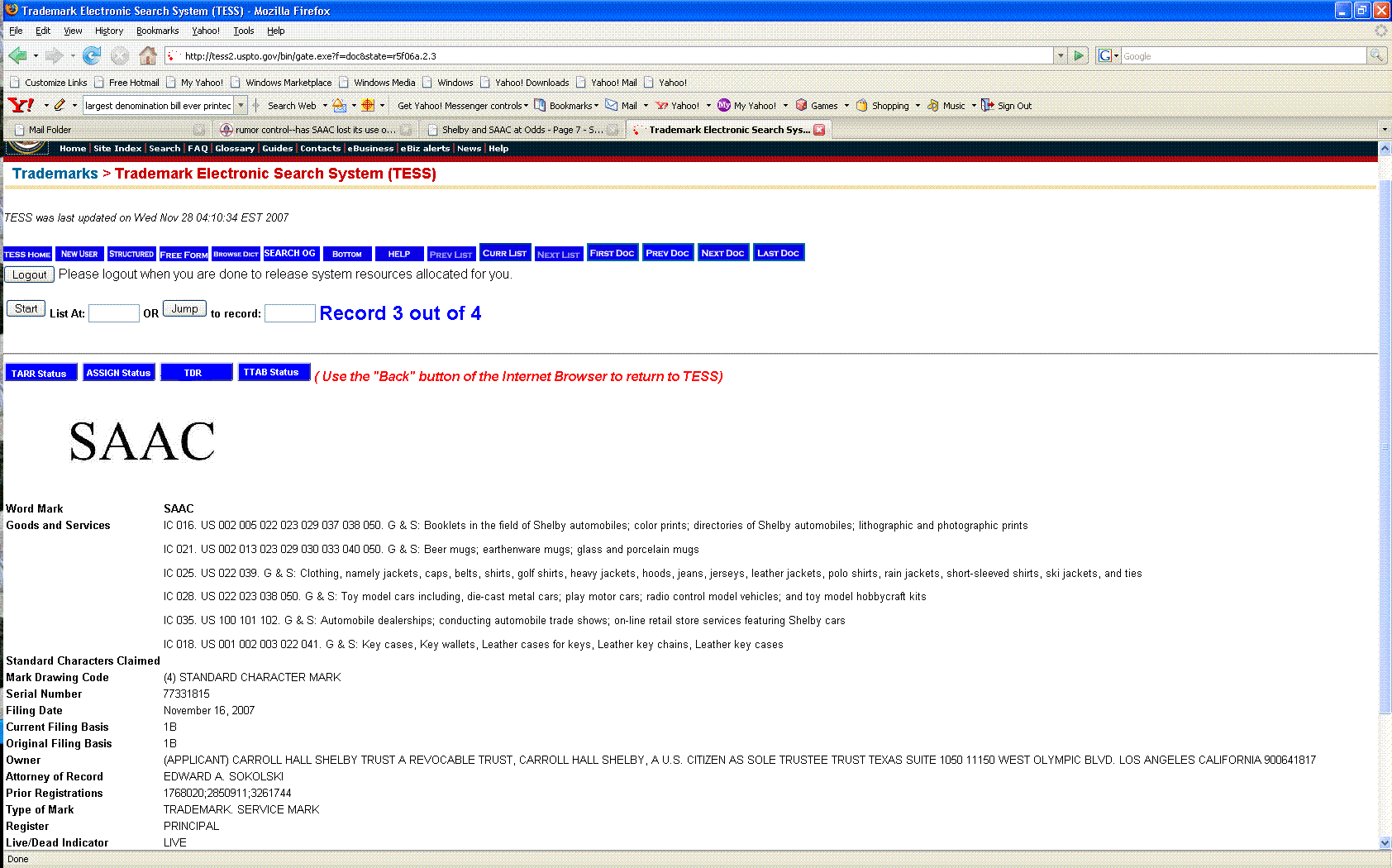
Task: Click the Google search magnifier icon
Action: coord(1376,55)
